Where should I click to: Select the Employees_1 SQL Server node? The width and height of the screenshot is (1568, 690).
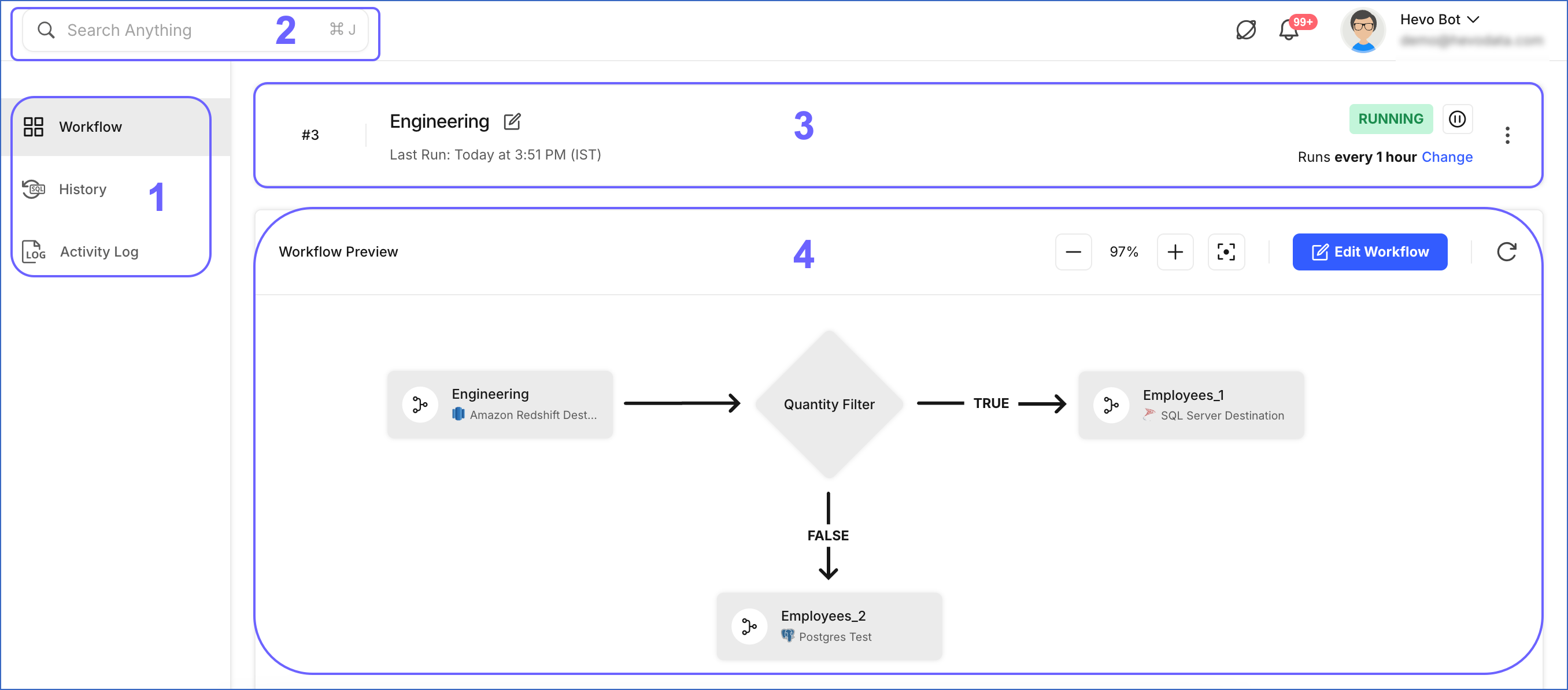pyautogui.click(x=1190, y=404)
